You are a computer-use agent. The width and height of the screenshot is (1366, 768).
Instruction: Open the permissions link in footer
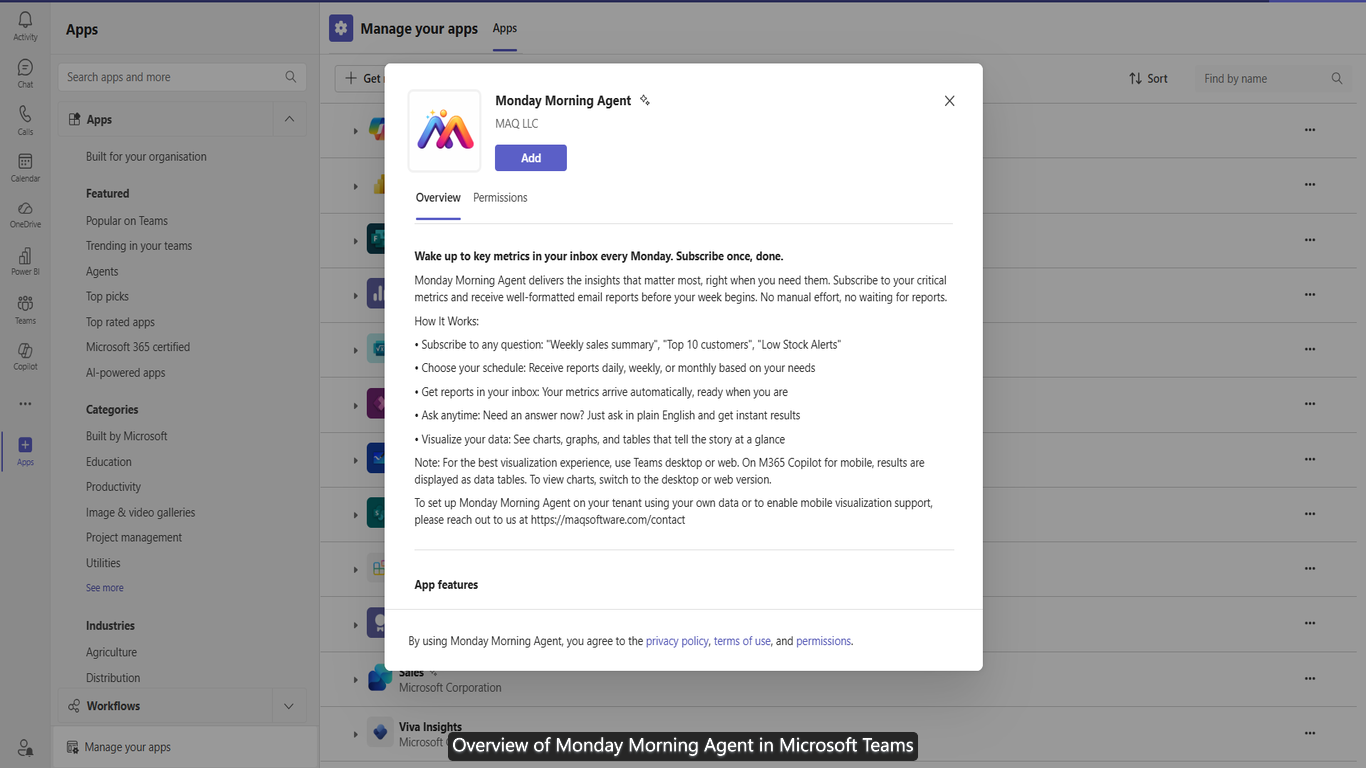coord(824,641)
